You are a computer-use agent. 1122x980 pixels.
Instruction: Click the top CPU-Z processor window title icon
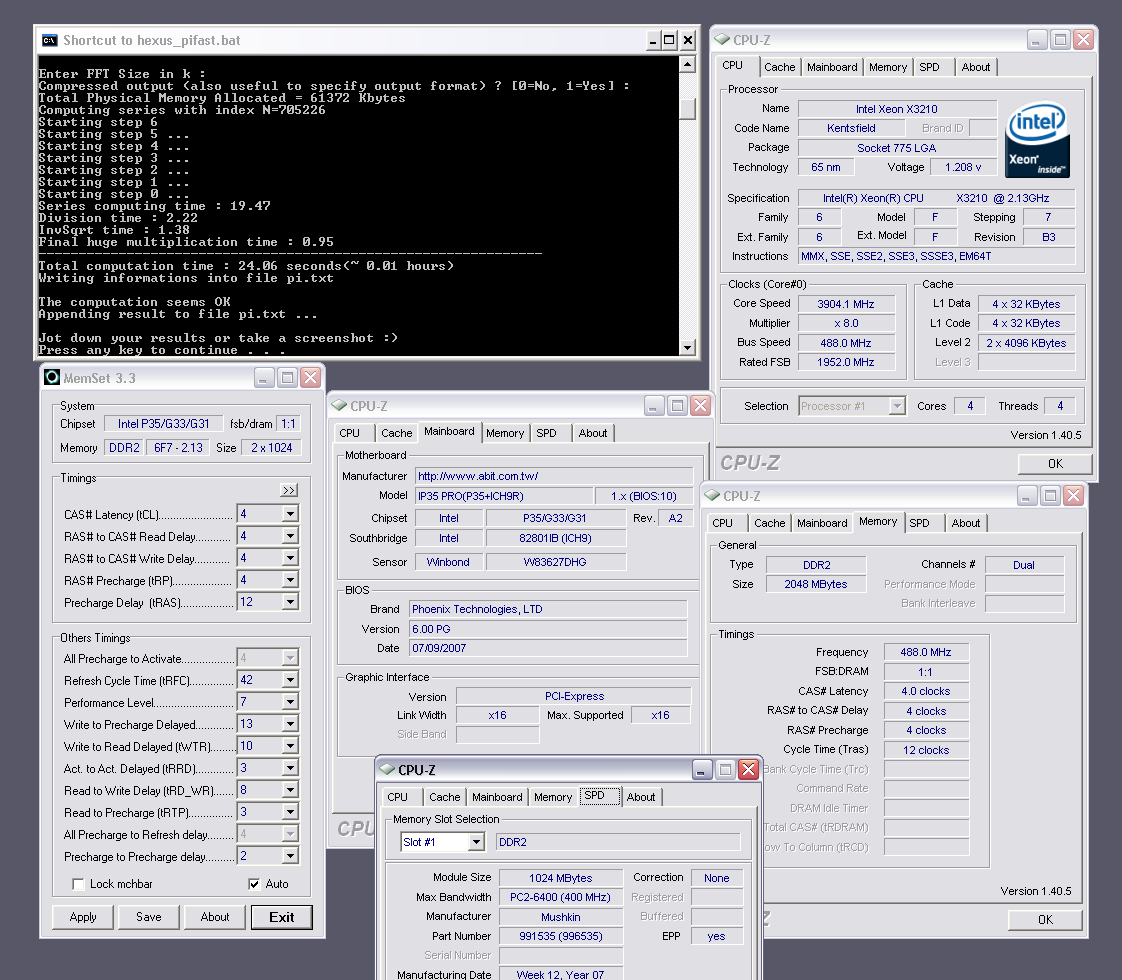coord(722,40)
